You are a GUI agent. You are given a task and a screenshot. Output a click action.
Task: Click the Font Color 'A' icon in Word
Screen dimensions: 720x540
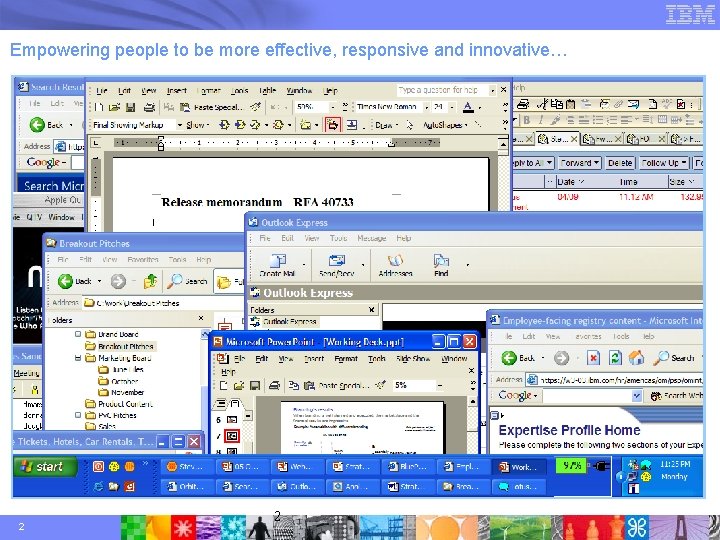pos(468,107)
